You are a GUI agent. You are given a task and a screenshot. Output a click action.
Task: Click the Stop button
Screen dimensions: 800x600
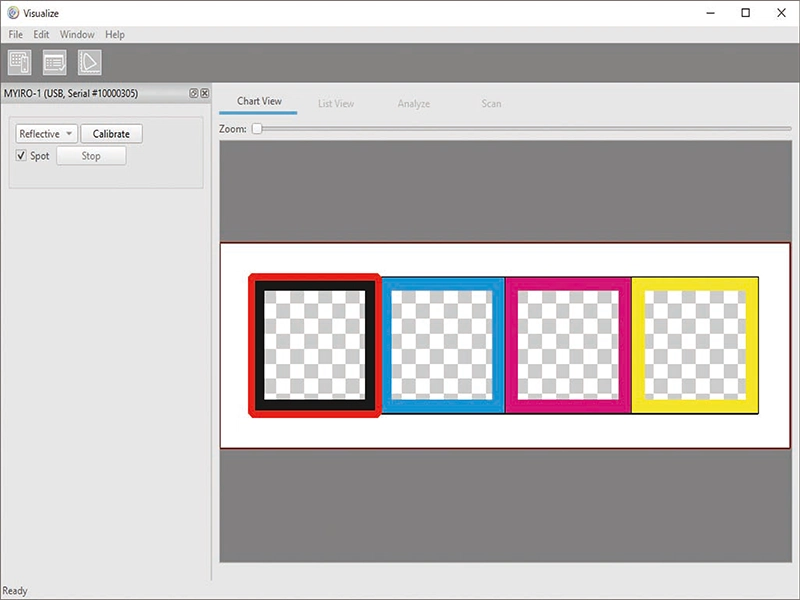[91, 155]
